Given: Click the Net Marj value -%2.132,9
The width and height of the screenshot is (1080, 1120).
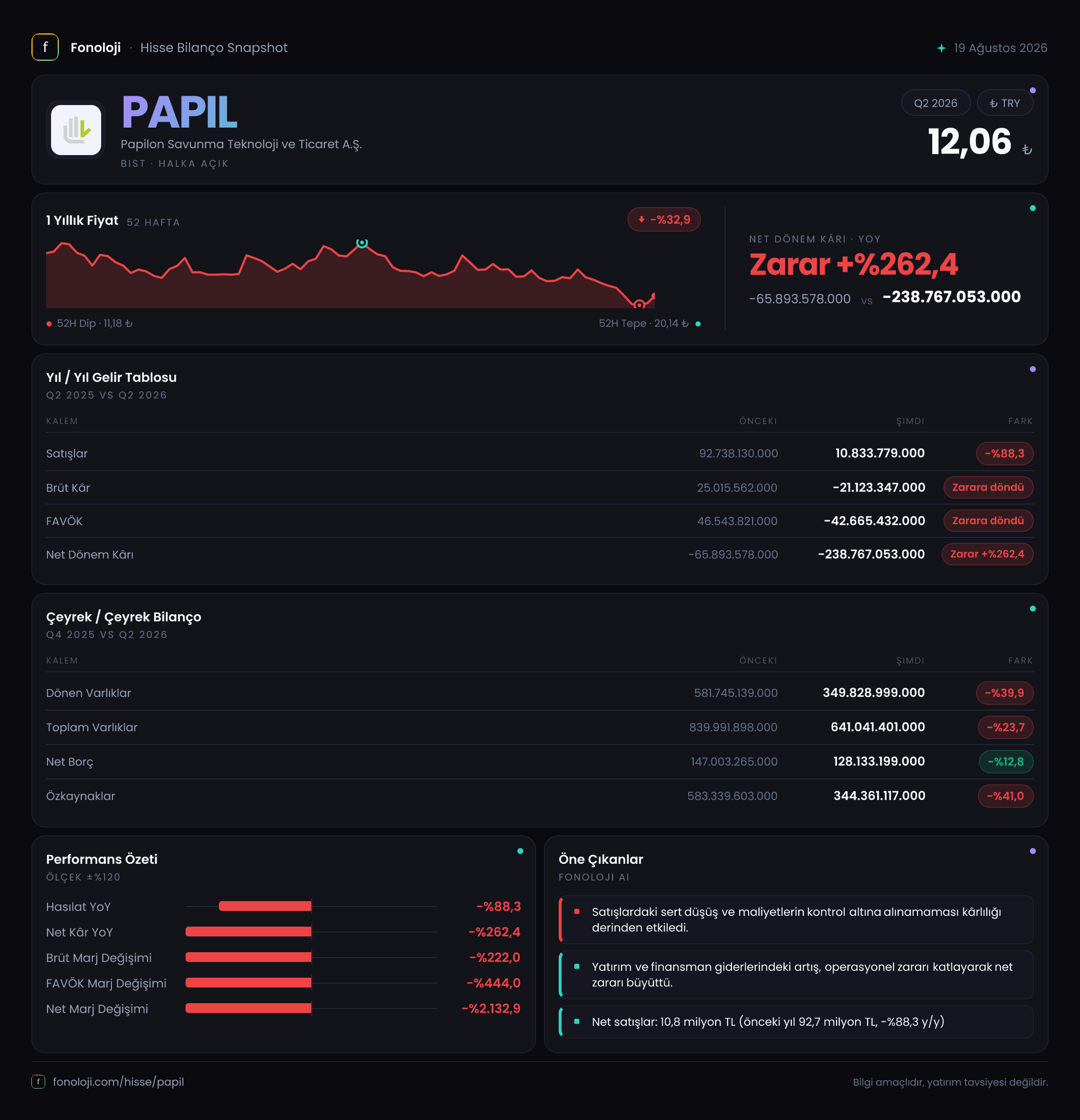Looking at the screenshot, I should (x=491, y=1009).
